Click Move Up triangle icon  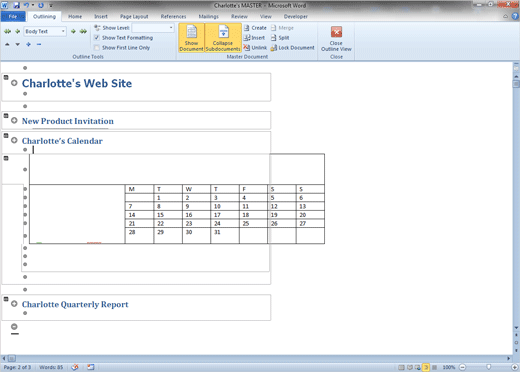tap(7, 44)
